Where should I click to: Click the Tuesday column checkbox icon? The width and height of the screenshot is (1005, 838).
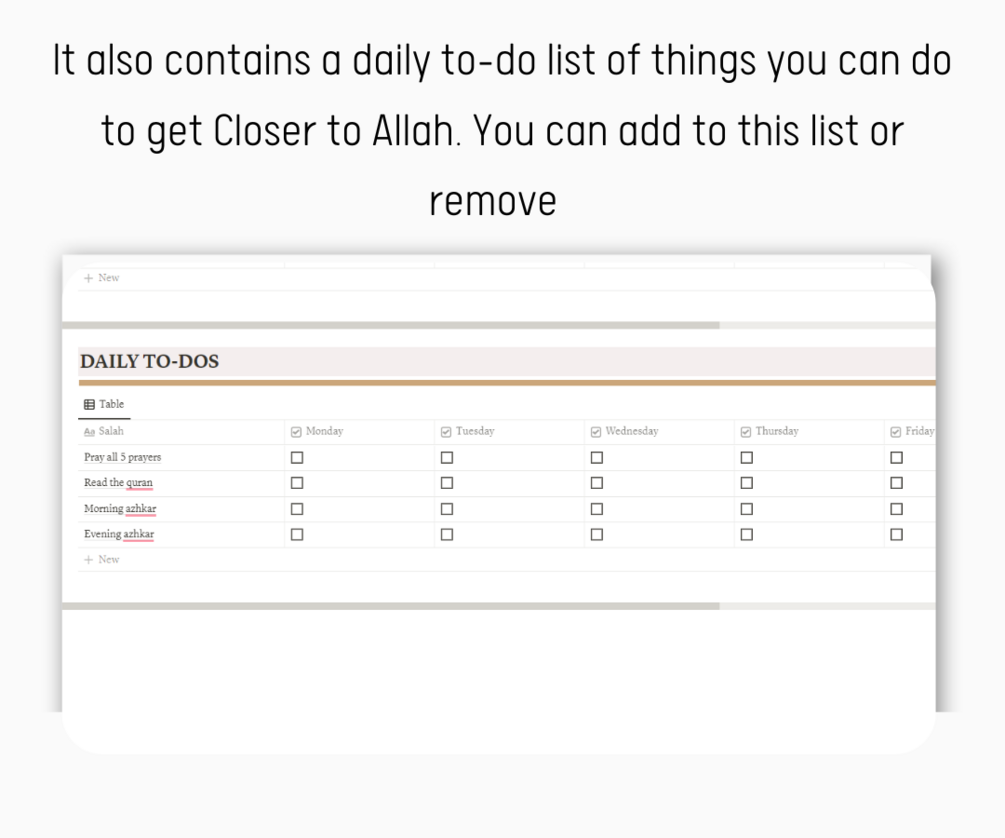[x=446, y=432]
